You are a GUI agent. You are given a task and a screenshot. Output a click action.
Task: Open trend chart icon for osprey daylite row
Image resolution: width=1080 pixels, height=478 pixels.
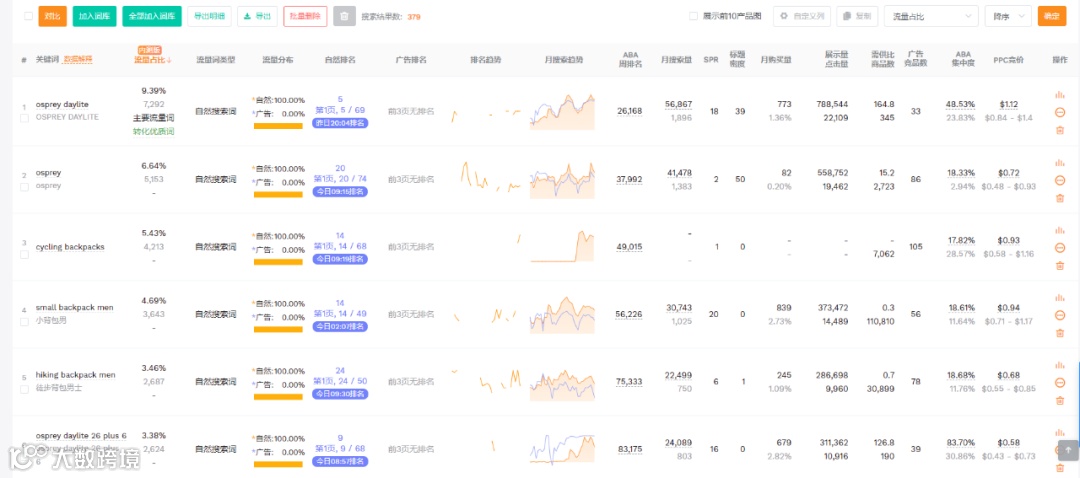tap(1059, 95)
